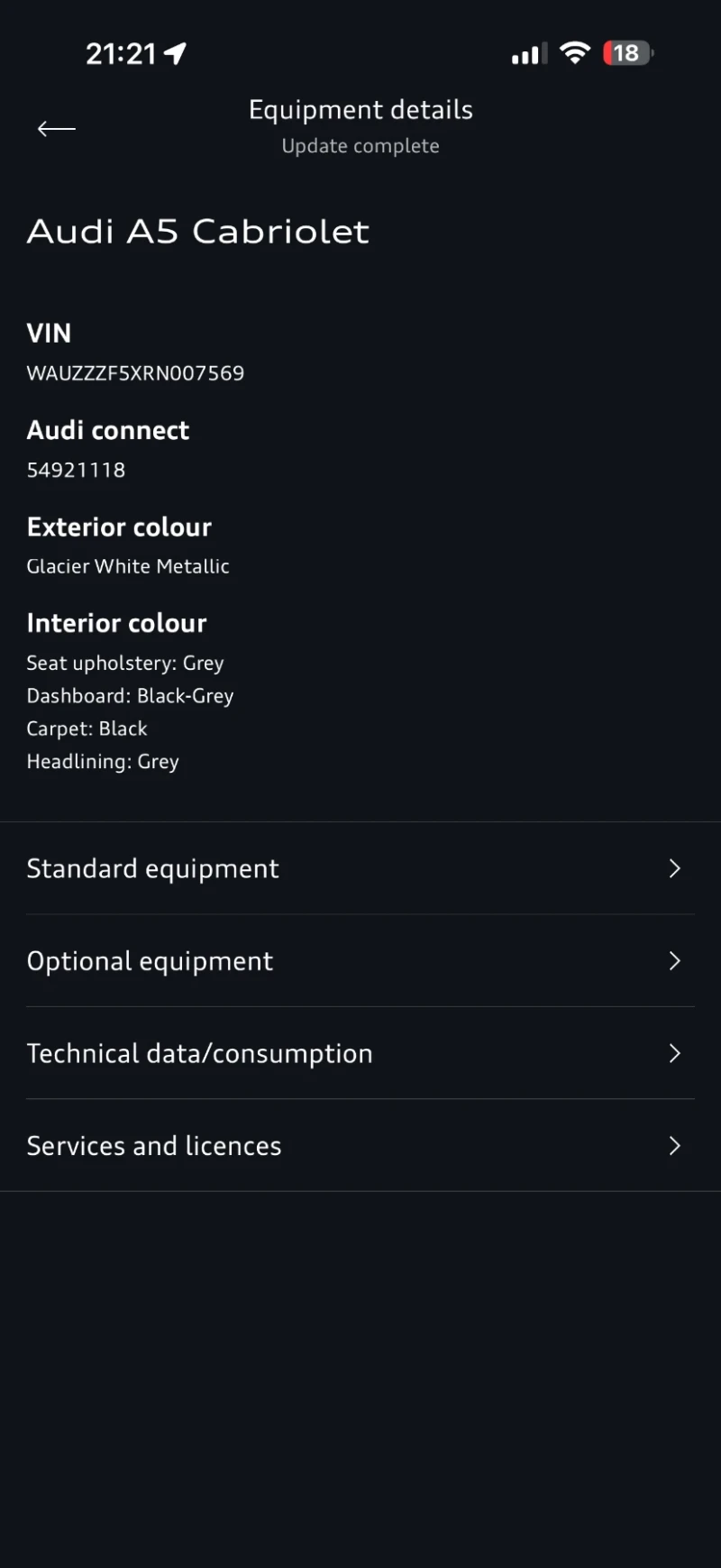Expand Services and licences chevron

pyautogui.click(x=674, y=1146)
